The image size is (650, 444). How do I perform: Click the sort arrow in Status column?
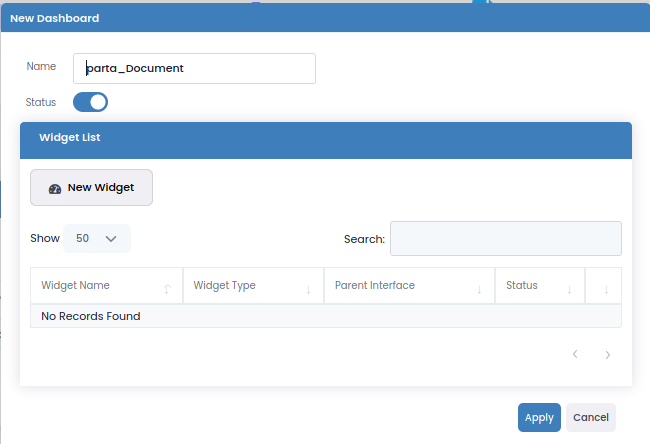(569, 289)
